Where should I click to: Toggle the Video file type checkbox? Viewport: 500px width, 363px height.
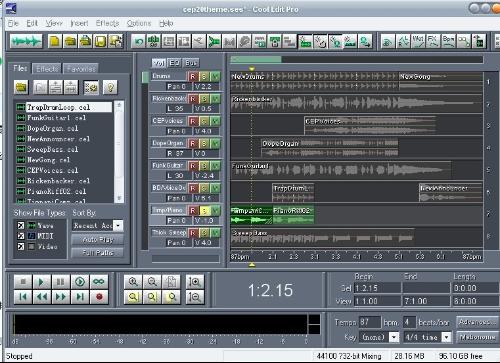pos(21,247)
